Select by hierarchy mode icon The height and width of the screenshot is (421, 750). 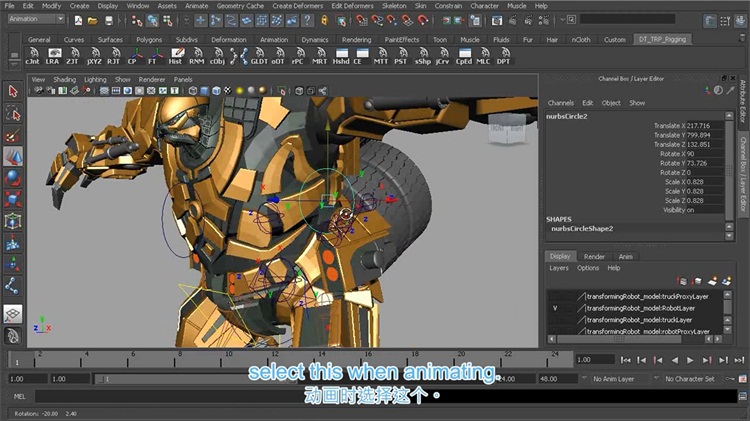pos(137,20)
